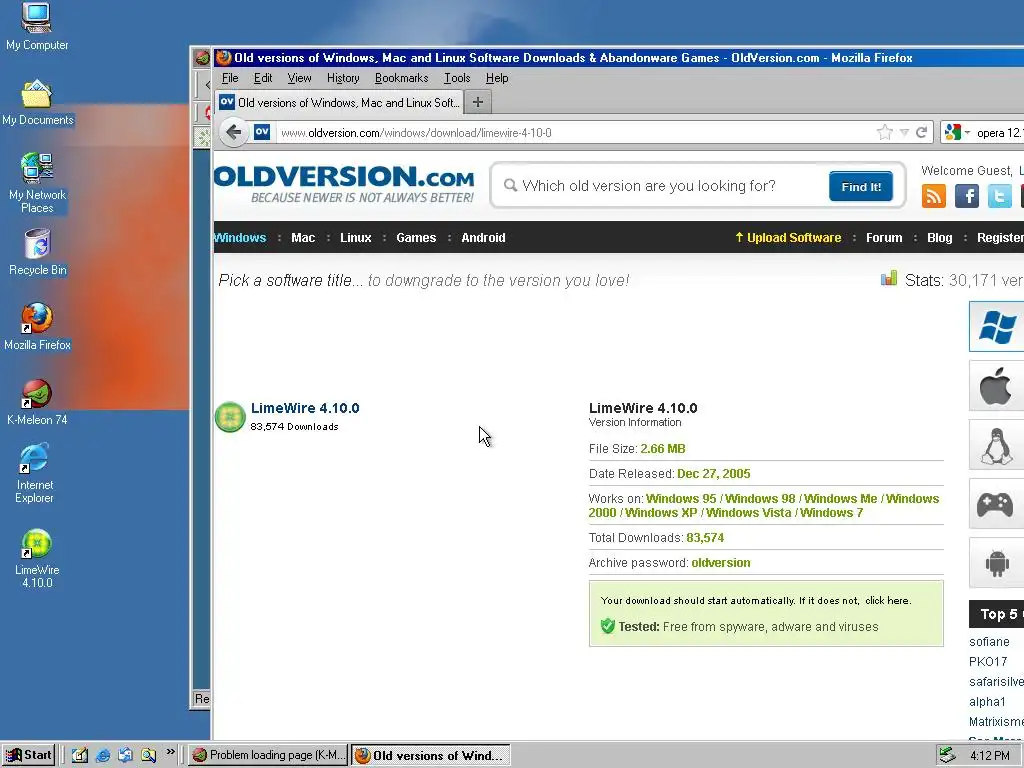Click the OLDVERSION.com site logo

click(x=344, y=185)
